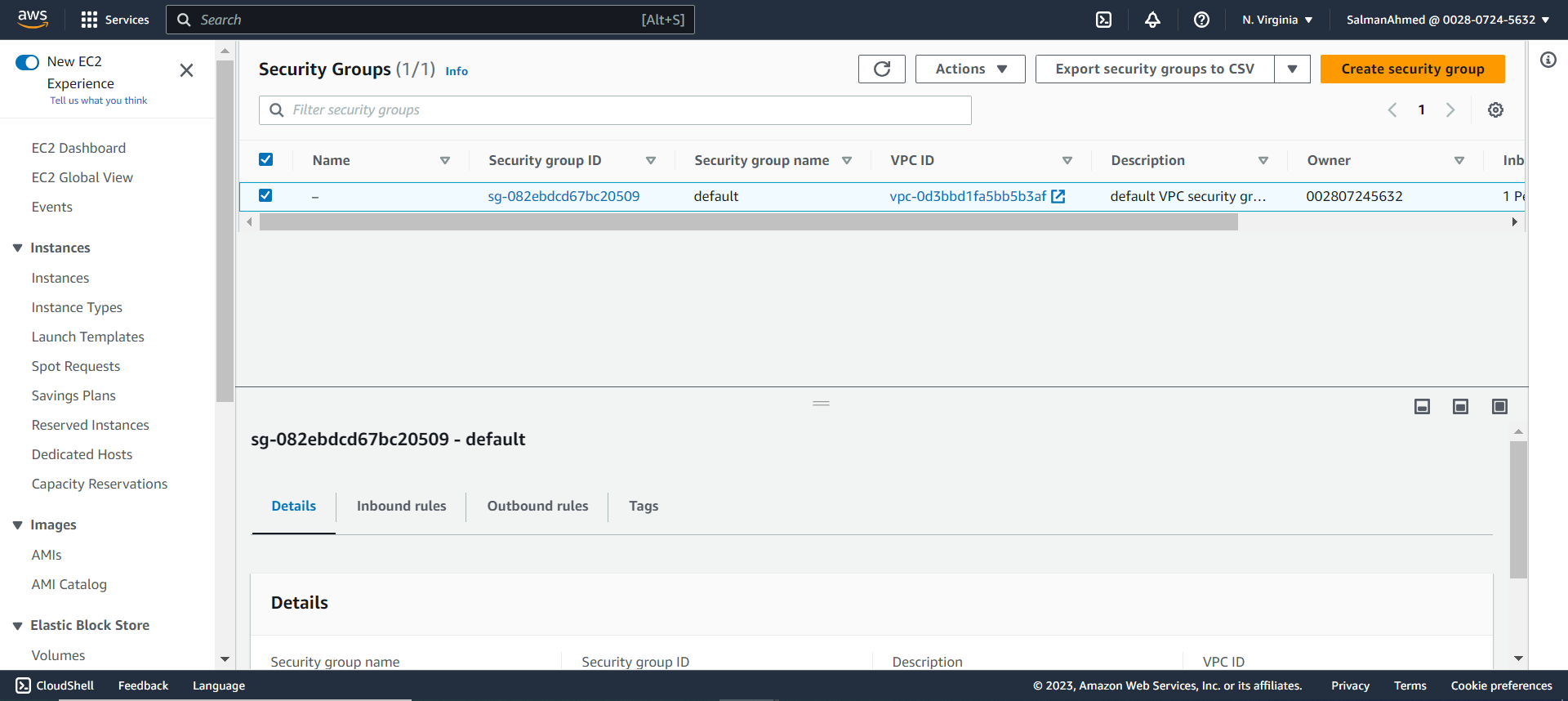This screenshot has height=701, width=1568.
Task: Switch to the Inbound rules tab
Action: pyautogui.click(x=401, y=506)
